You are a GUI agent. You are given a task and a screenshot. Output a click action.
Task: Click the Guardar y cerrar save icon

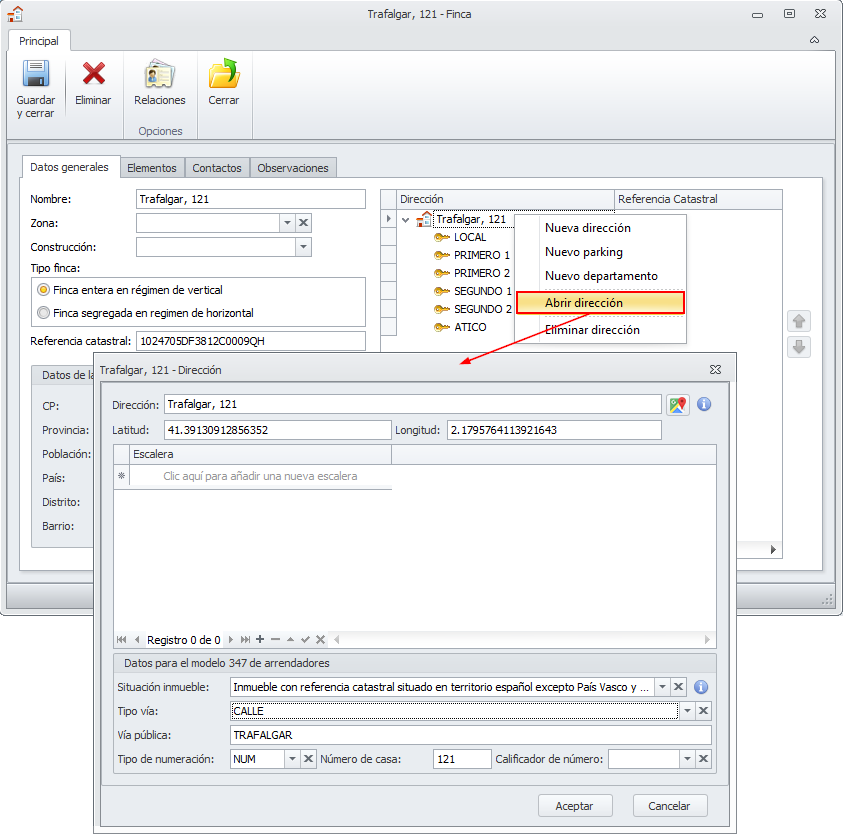coord(36,76)
